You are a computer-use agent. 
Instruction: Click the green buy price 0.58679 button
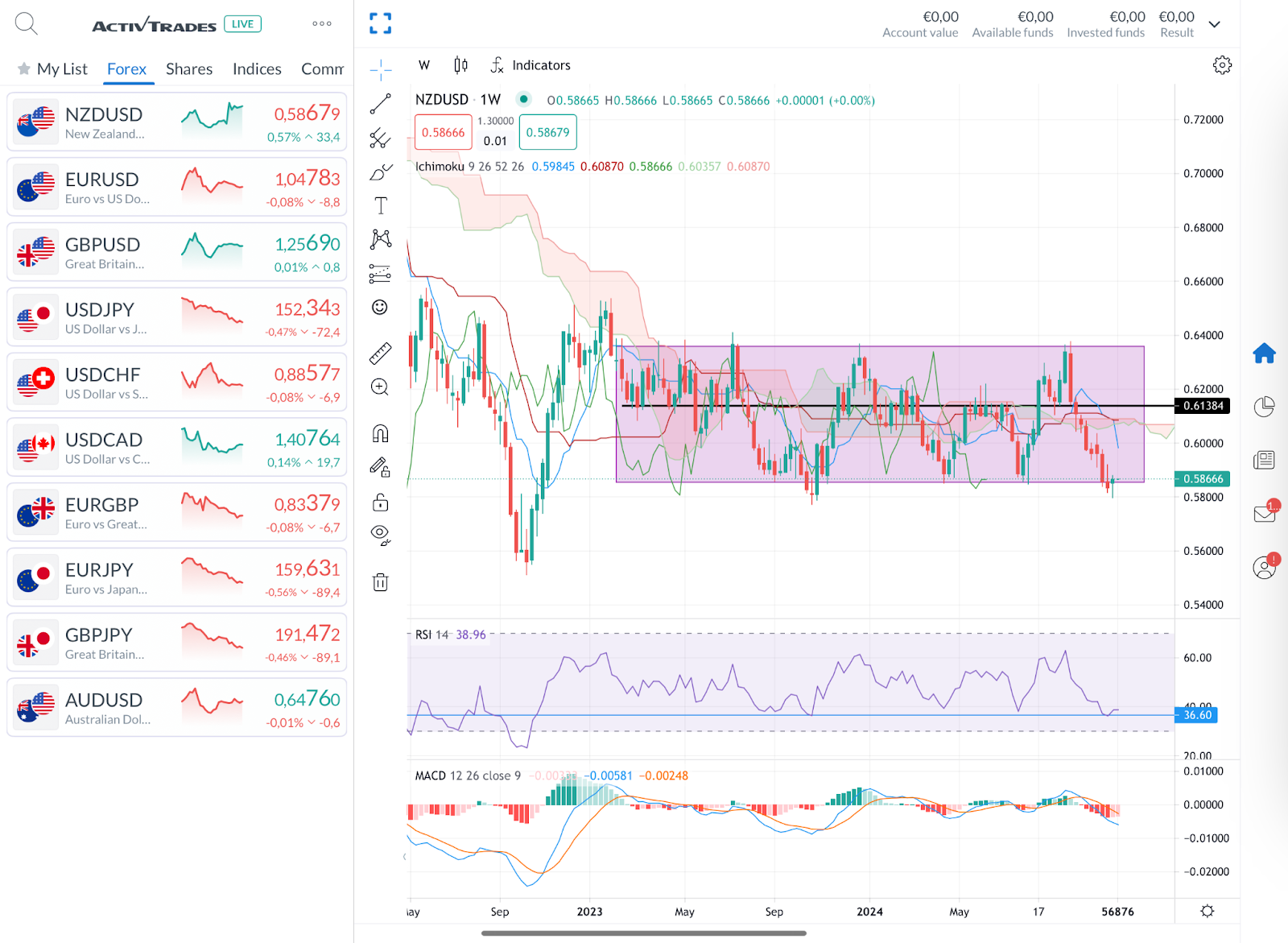coord(547,132)
